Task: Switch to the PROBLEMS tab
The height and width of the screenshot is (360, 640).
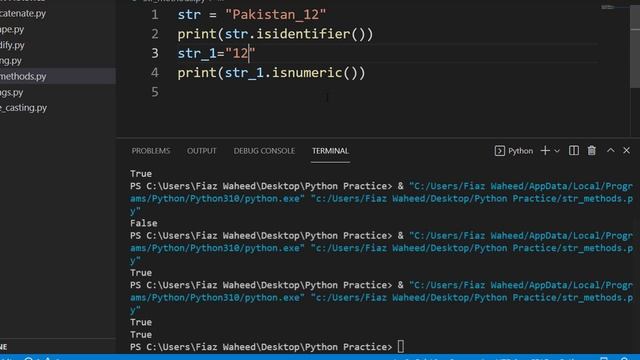Action: pyautogui.click(x=151, y=151)
